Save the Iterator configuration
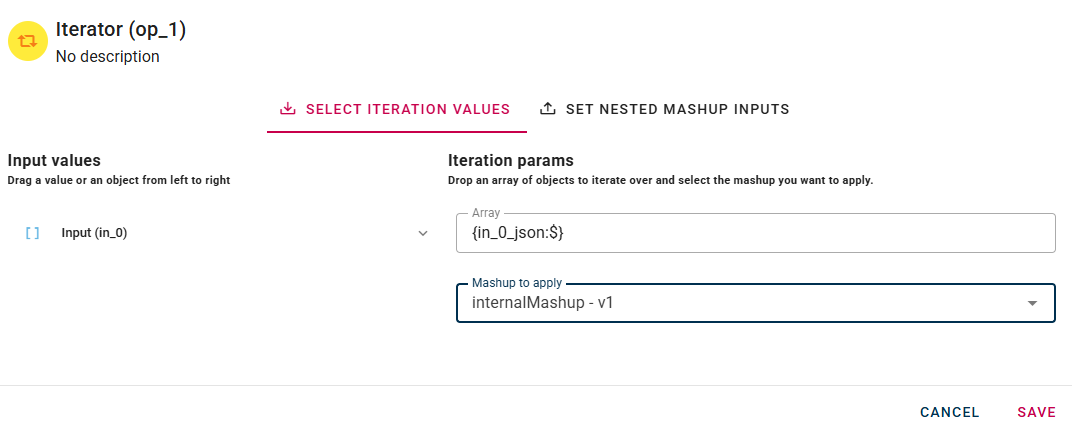Screen dimensions: 1072x436 click(x=1036, y=412)
